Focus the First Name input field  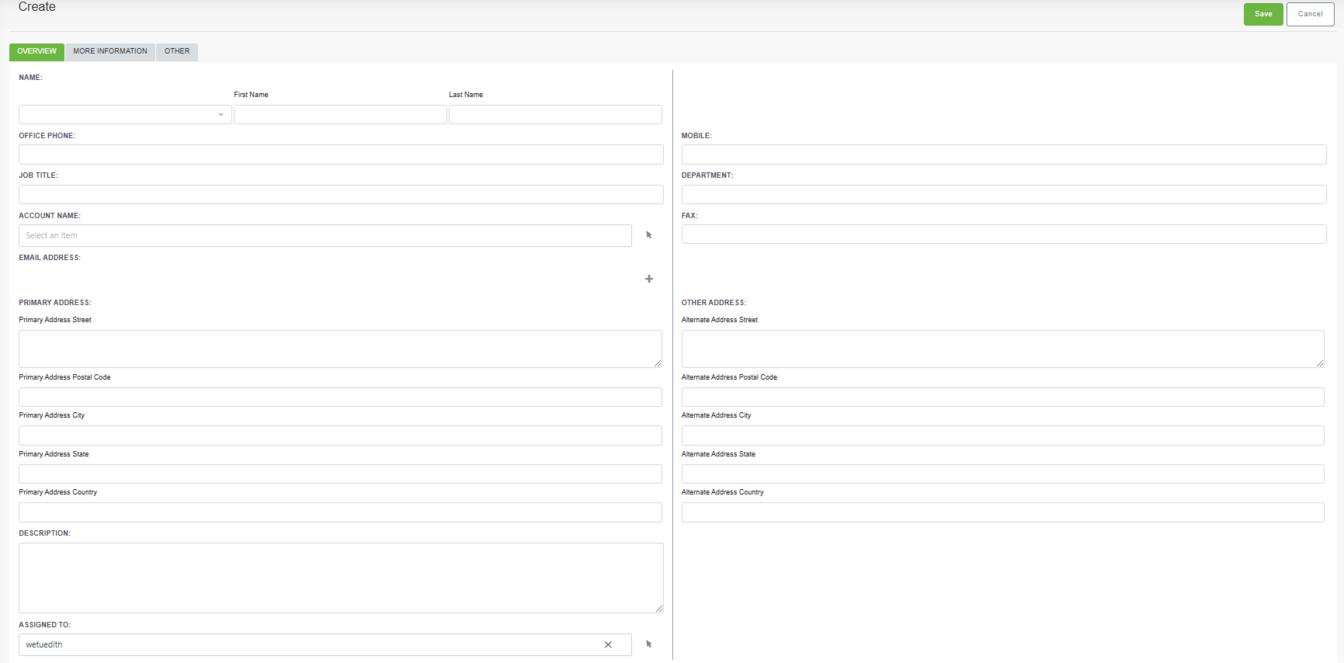coord(340,115)
